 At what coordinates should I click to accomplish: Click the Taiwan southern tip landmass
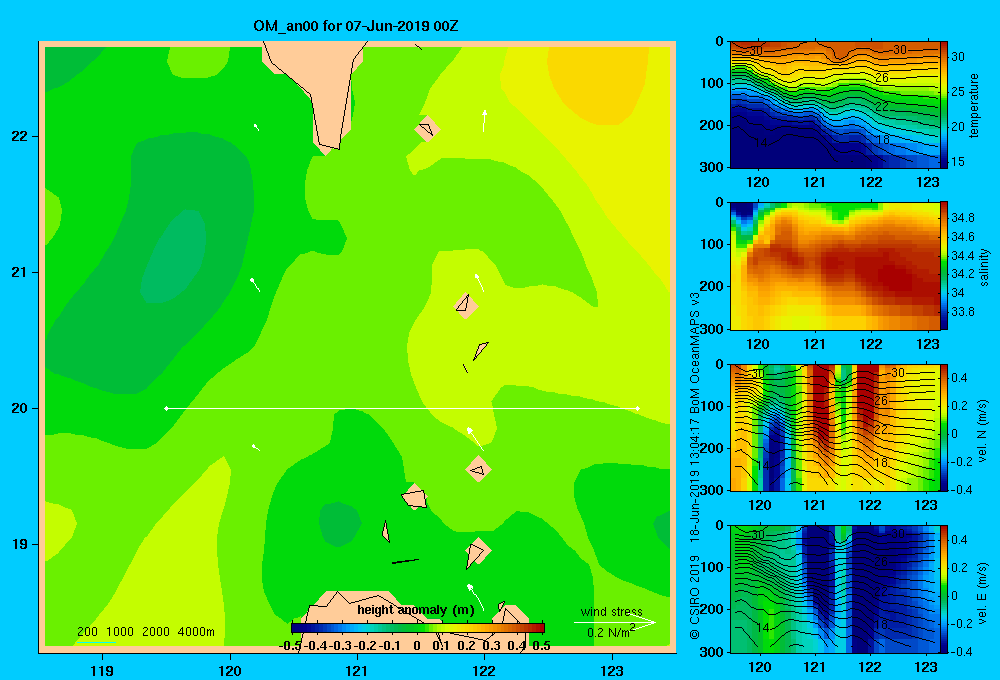pos(322,89)
